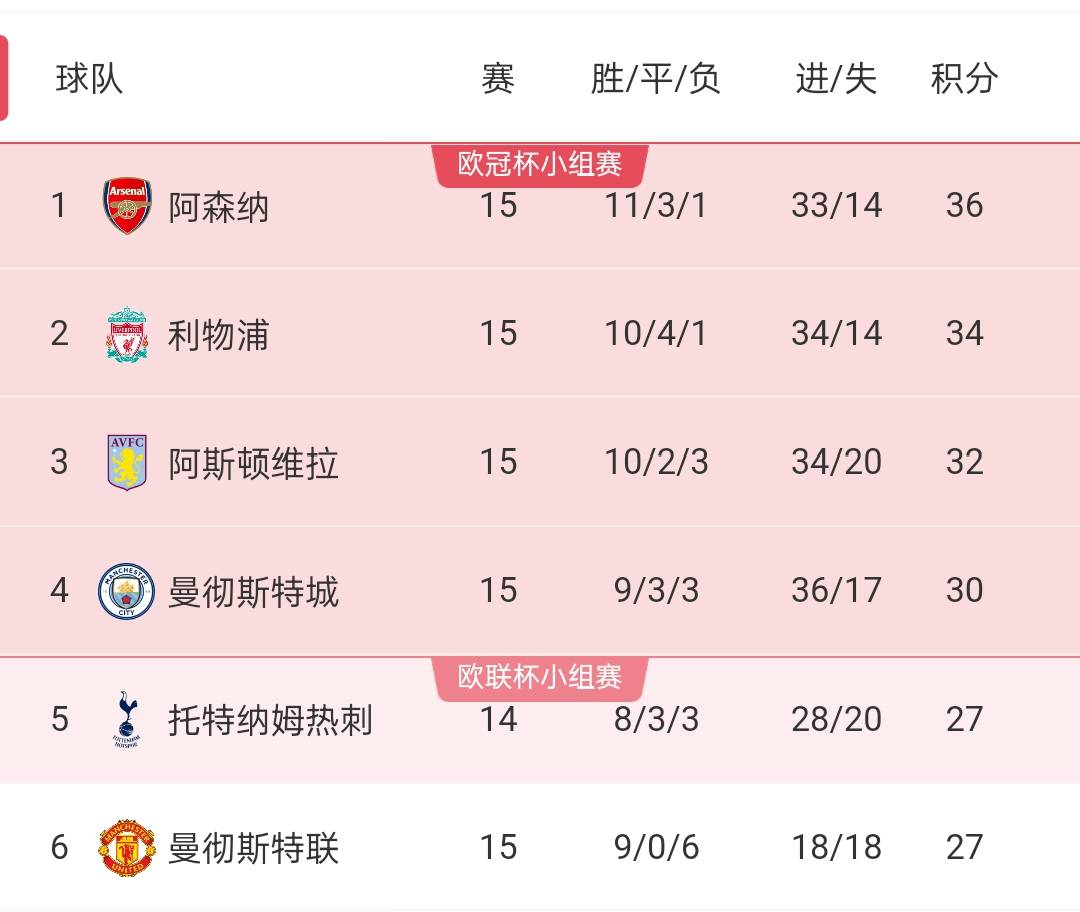1080x912 pixels.
Task: Click the Manchester City crest icon
Action: click(127, 590)
